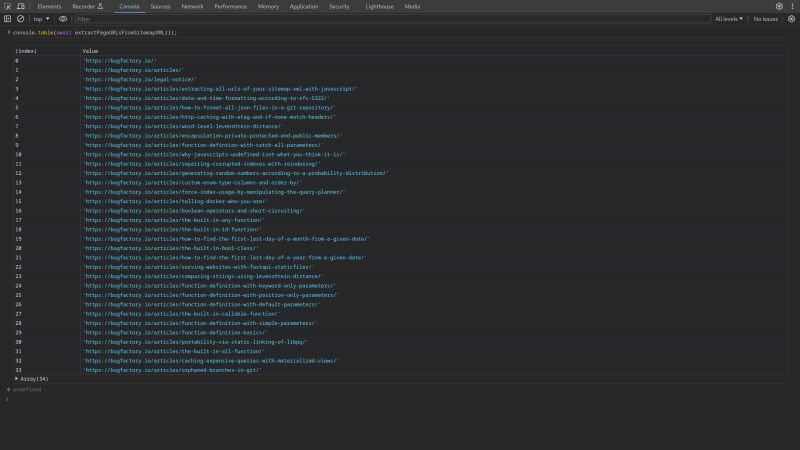Click the function-definition-basics URL value
800x450 pixels.
(x=175, y=332)
